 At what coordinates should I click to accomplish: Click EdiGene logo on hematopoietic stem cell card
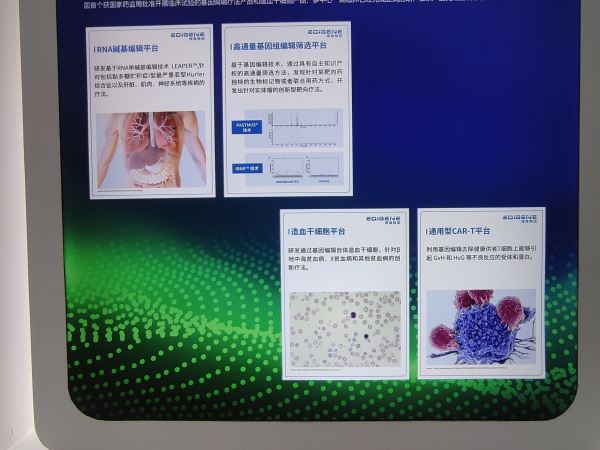383,219
